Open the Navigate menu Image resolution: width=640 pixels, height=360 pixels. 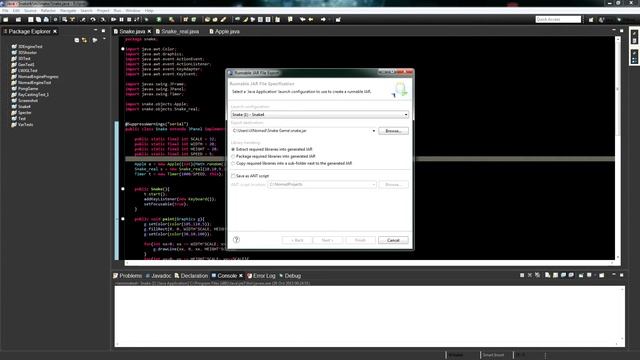(x=68, y=11)
